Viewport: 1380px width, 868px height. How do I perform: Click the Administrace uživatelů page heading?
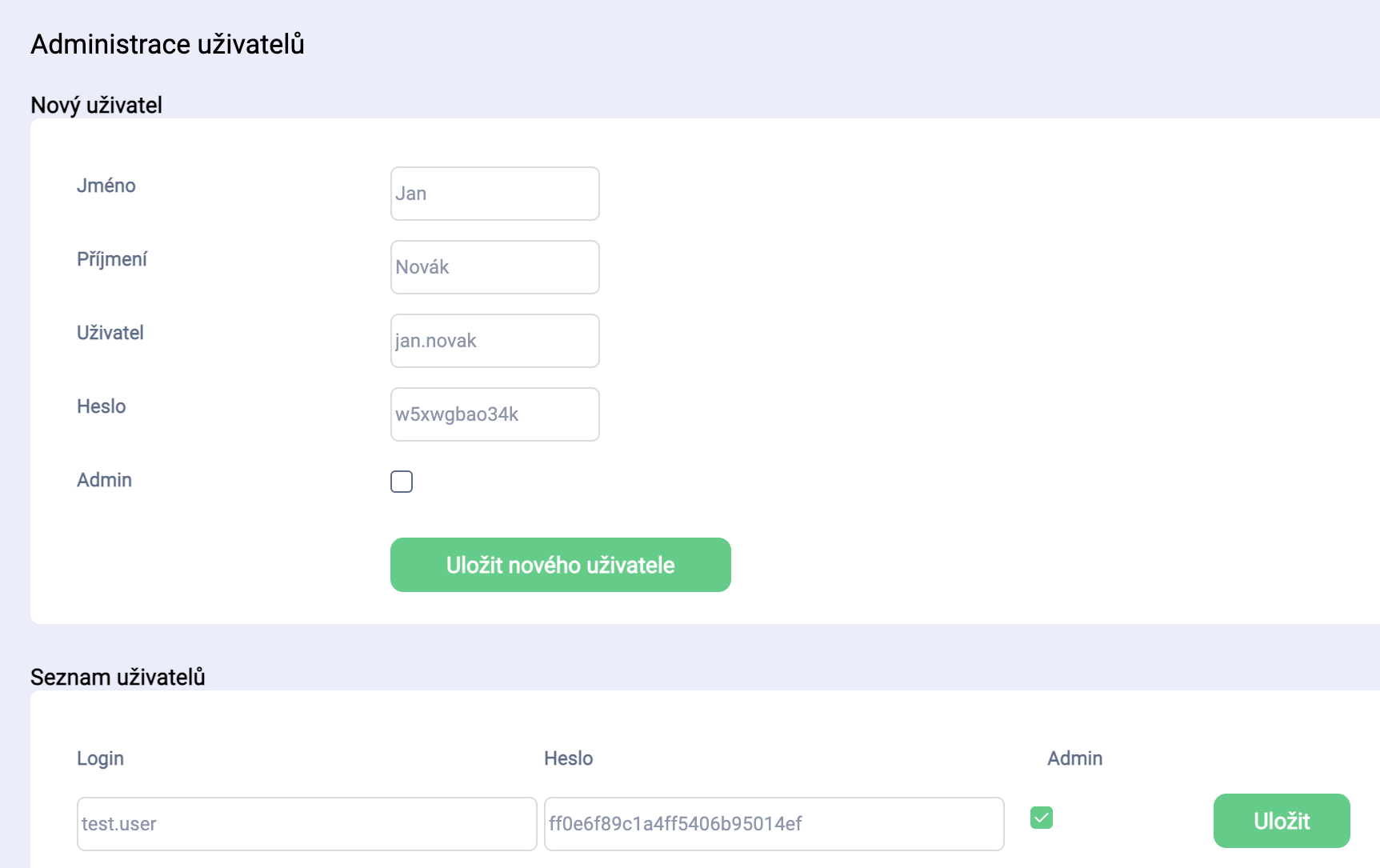coord(167,44)
